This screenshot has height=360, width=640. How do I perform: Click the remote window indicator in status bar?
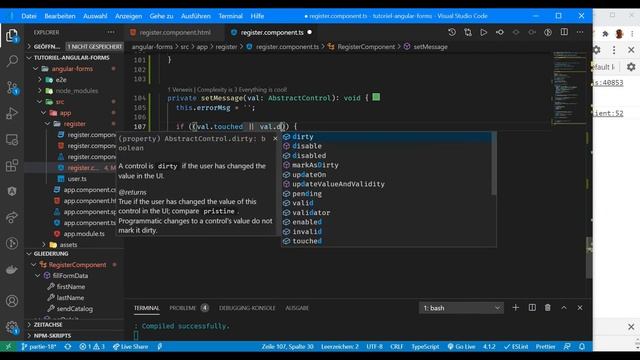[x=8, y=347]
